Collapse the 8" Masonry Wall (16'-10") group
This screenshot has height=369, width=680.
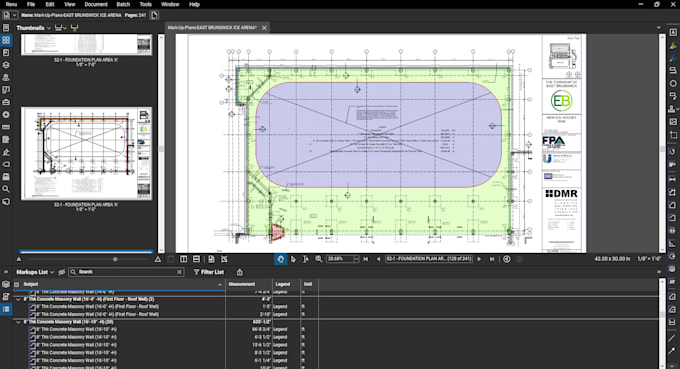18,322
